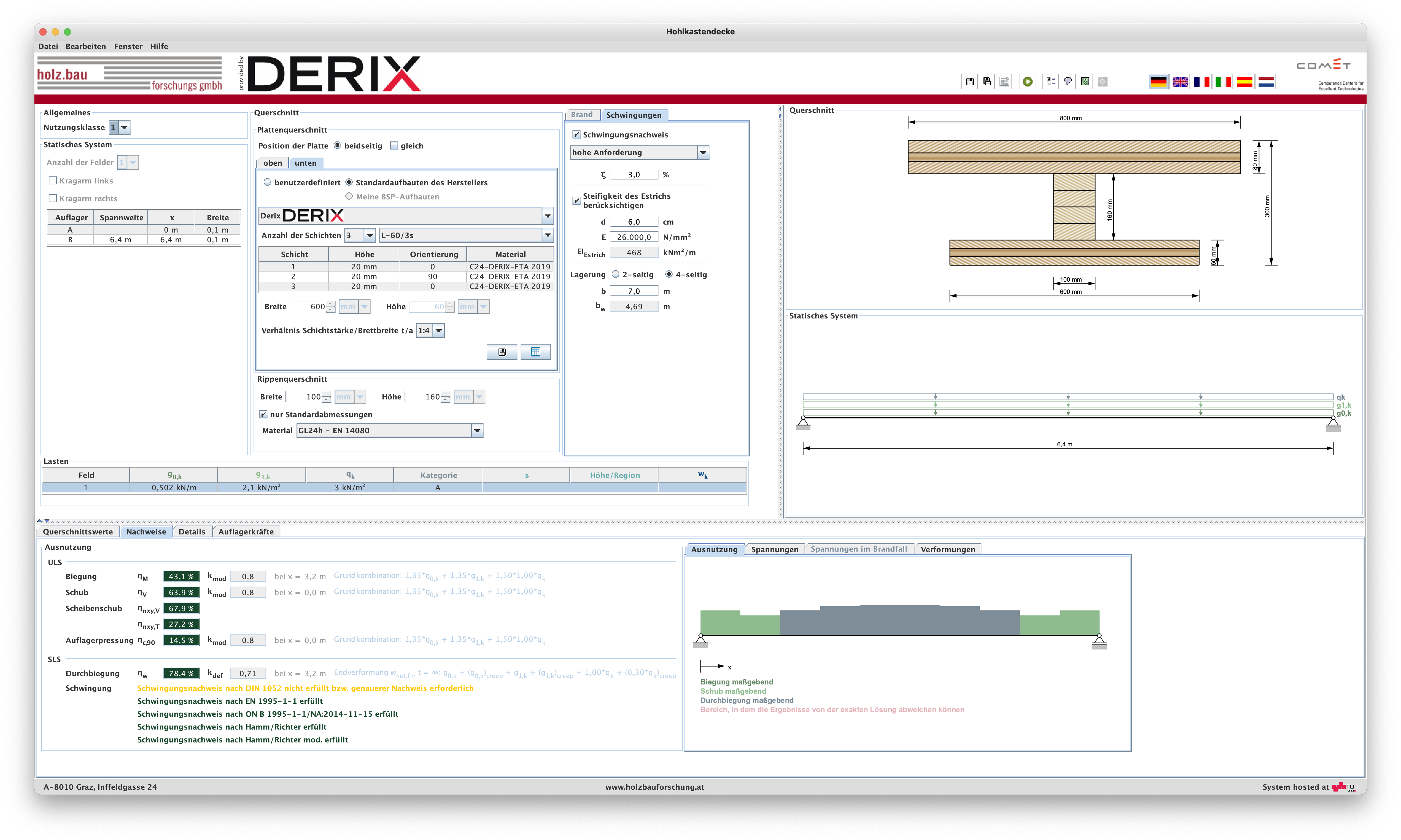Open the hohe Anforderung dropdown
Viewport: 1401px width, 840px height.
pos(703,153)
